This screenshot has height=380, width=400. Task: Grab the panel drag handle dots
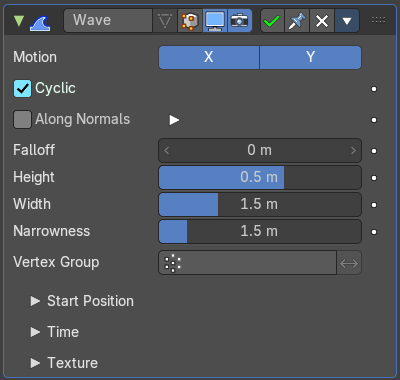[x=378, y=20]
